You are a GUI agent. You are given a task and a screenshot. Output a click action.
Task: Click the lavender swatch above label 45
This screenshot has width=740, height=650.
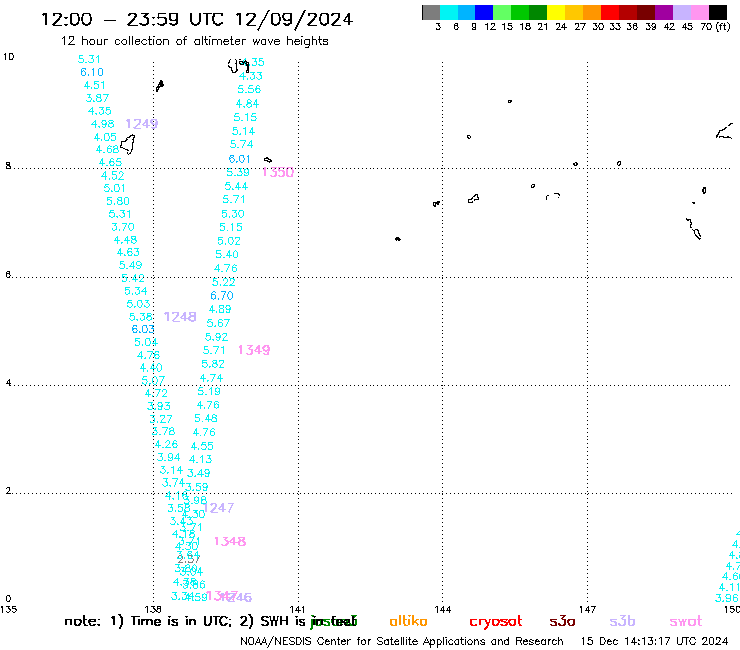[681, 12]
